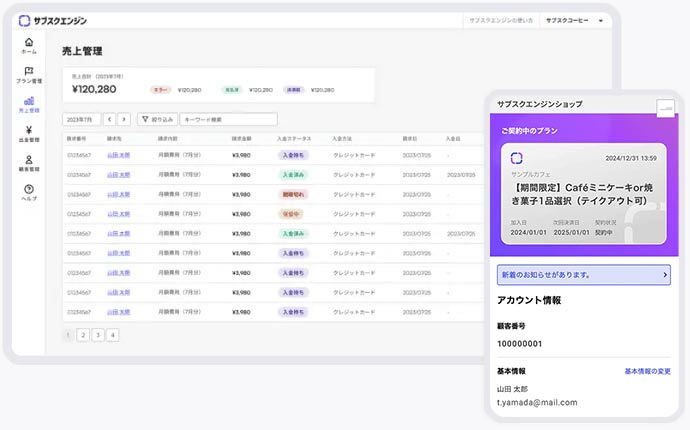The width and height of the screenshot is (690, 430).
Task: Click the サンプルカフェ label on plan card
Action: (530, 174)
